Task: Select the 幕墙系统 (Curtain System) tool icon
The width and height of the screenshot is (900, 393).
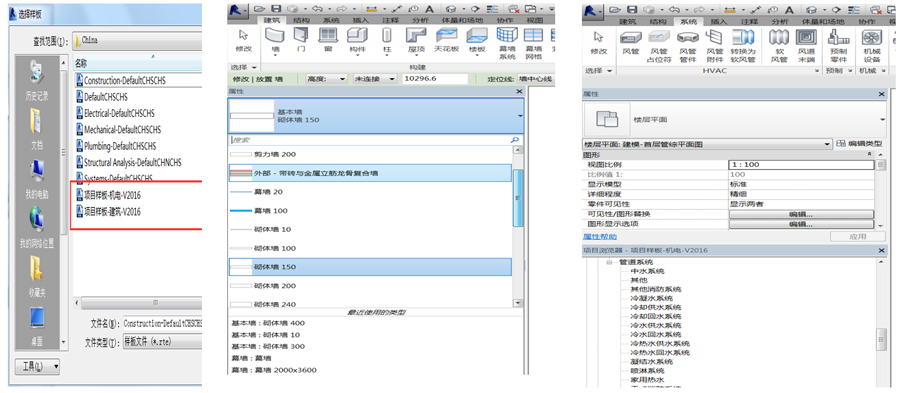Action: pos(507,36)
